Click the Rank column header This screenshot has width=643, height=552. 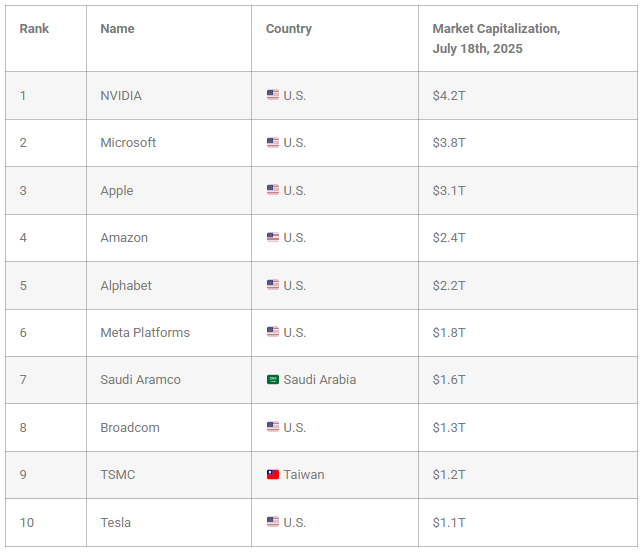34,29
